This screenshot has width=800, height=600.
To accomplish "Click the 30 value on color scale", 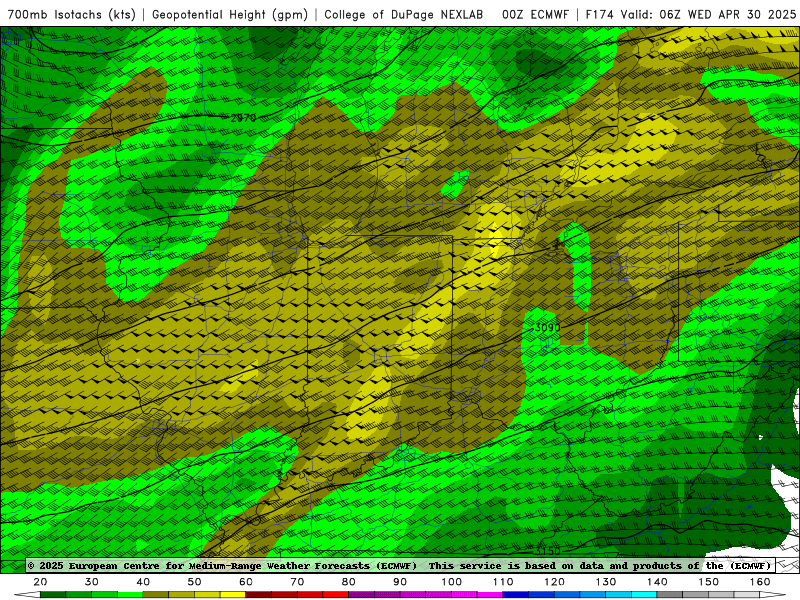I will [92, 582].
